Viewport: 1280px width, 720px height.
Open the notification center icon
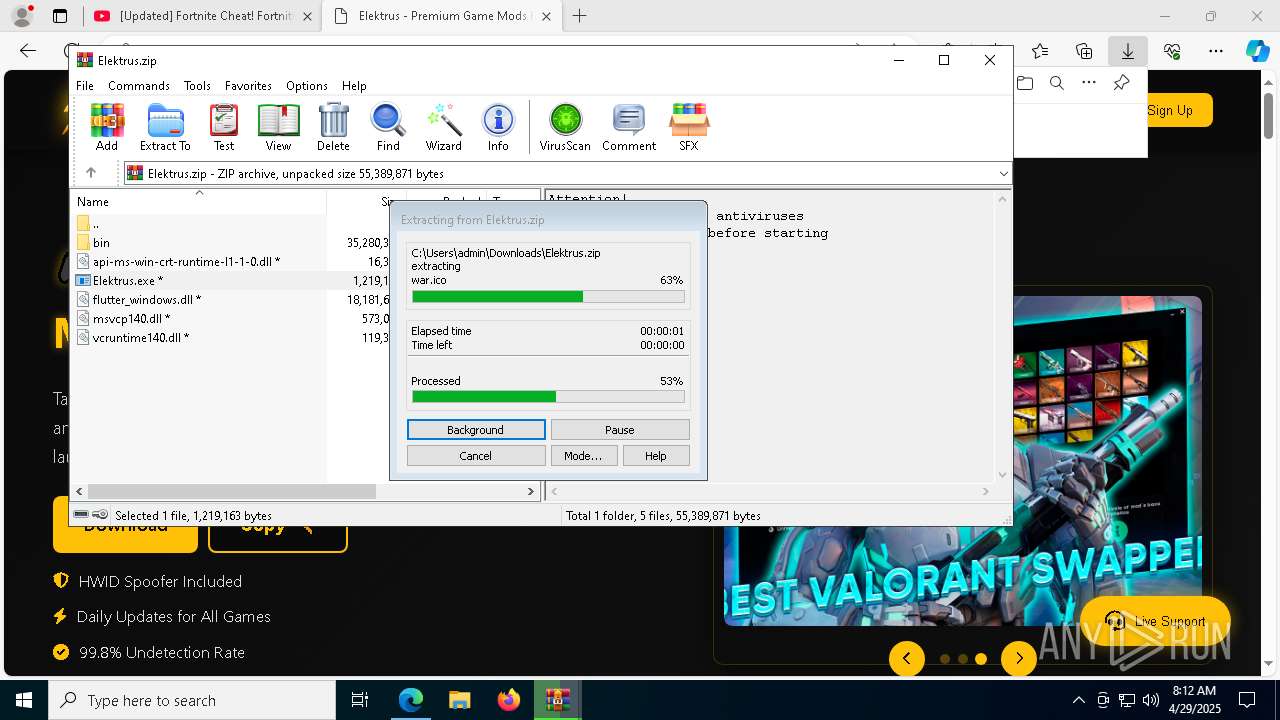(x=1247, y=700)
